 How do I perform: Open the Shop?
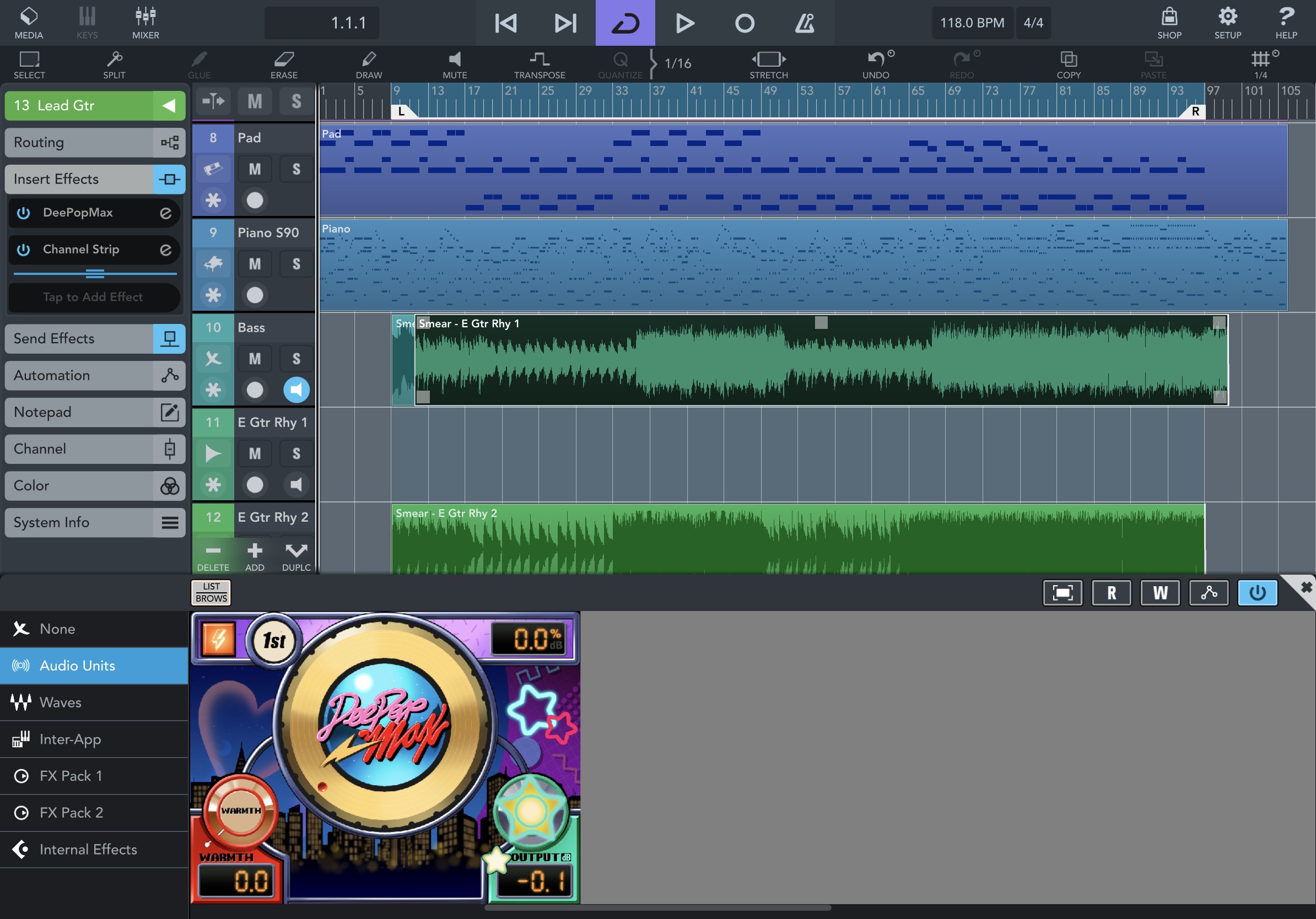pyautogui.click(x=1169, y=23)
